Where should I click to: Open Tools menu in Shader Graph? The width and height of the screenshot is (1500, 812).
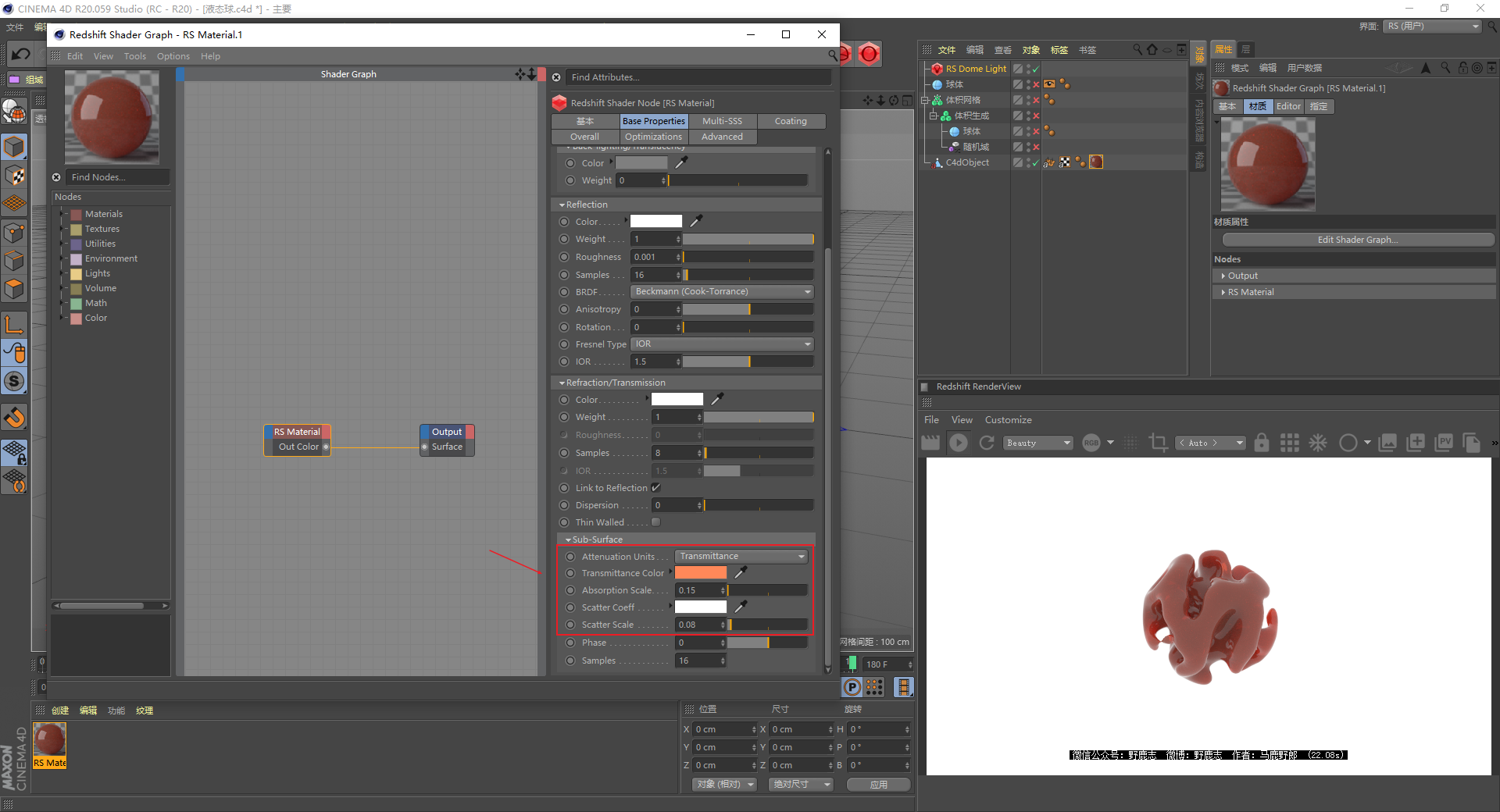pyautogui.click(x=134, y=56)
